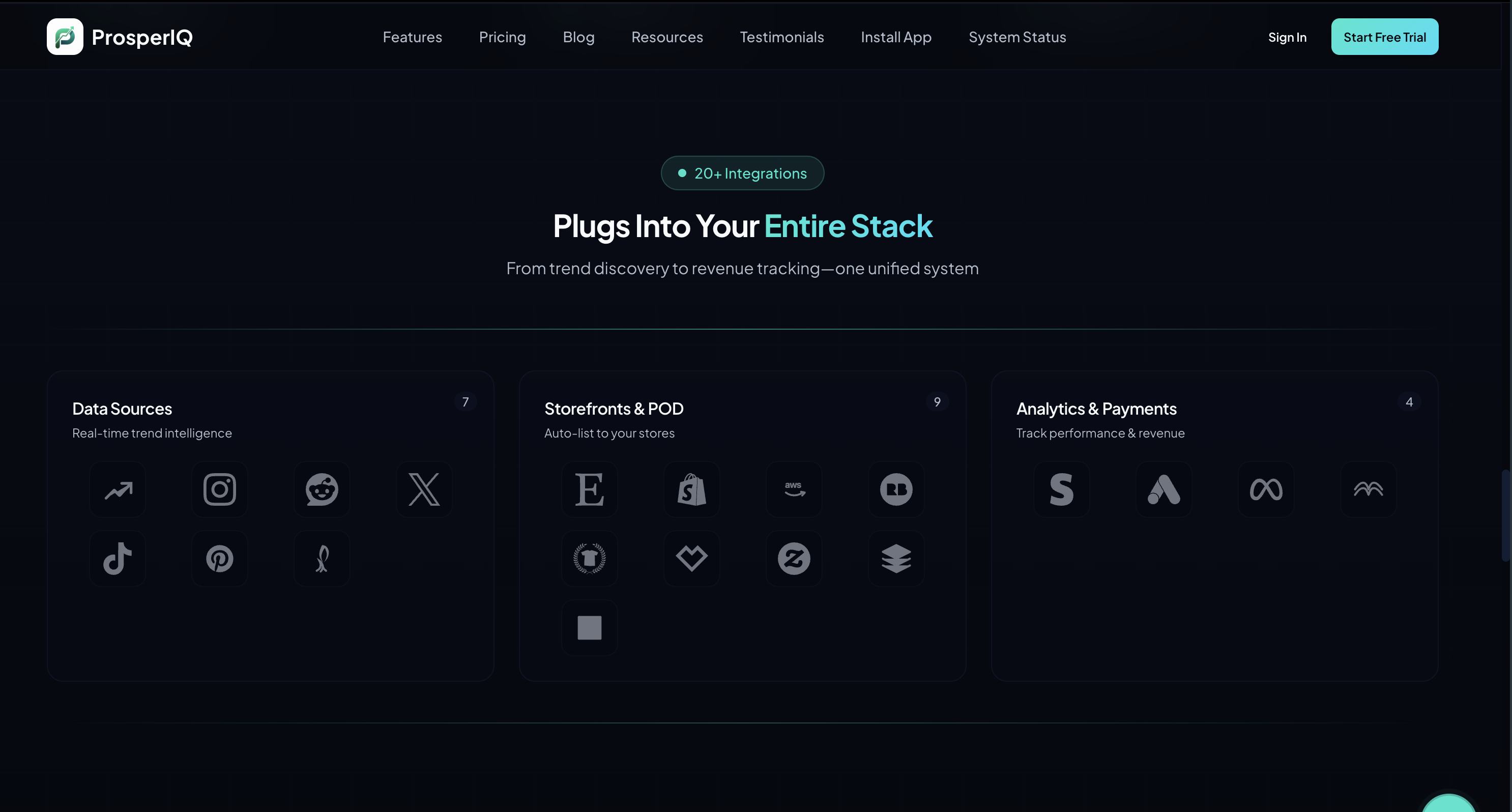Select the Pinterest icon
The width and height of the screenshot is (1512, 812).
pos(219,558)
